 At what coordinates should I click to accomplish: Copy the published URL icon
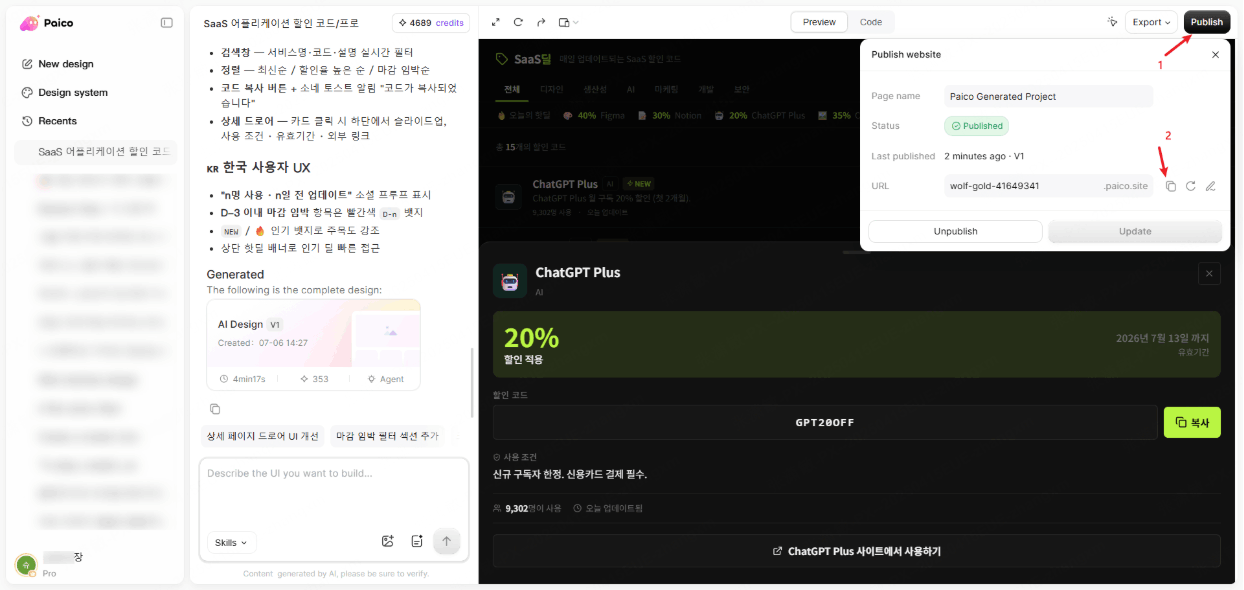(x=1171, y=186)
